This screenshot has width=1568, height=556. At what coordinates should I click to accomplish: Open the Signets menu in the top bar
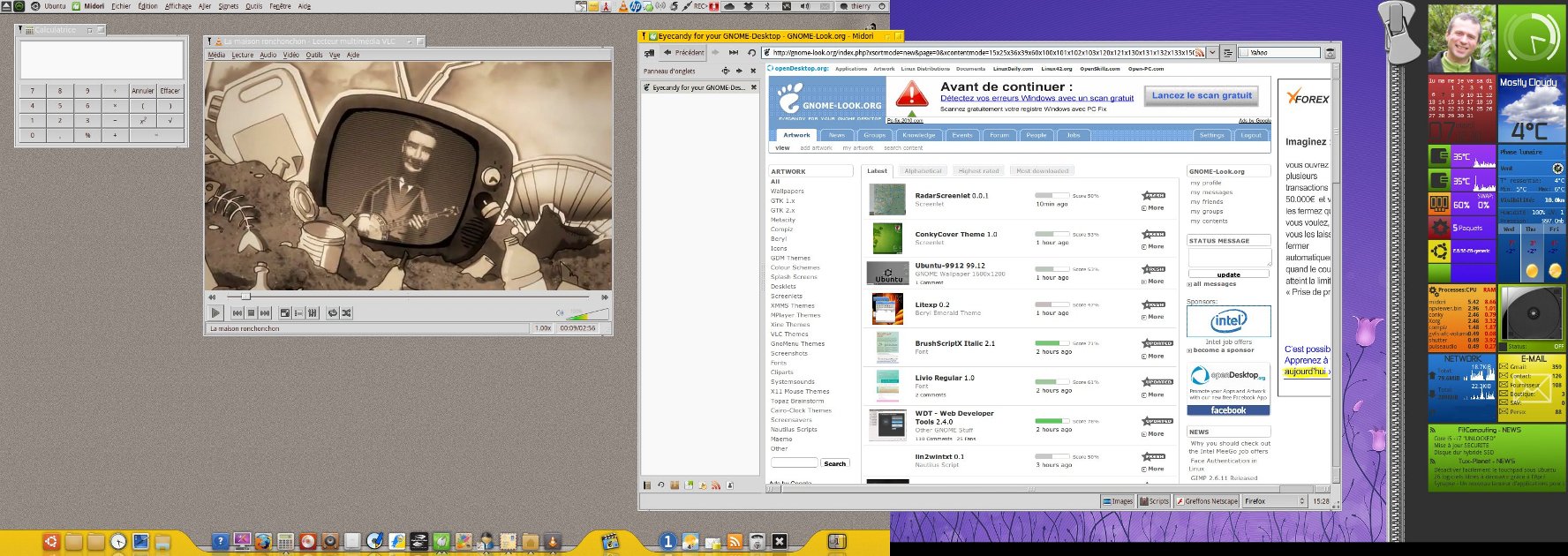tap(229, 6)
